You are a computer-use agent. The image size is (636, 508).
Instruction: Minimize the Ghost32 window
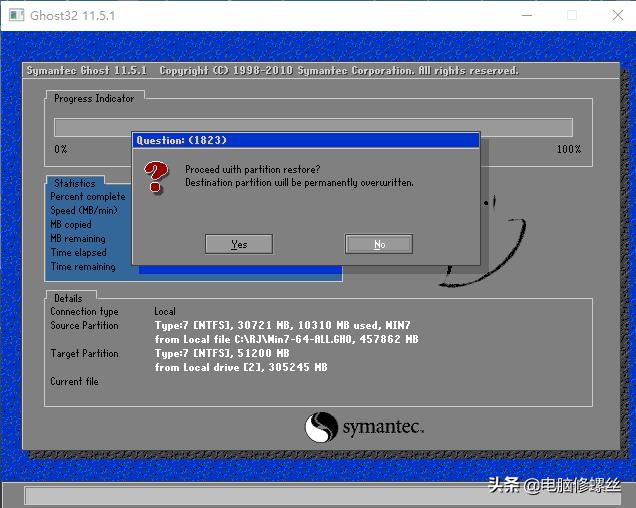525,15
